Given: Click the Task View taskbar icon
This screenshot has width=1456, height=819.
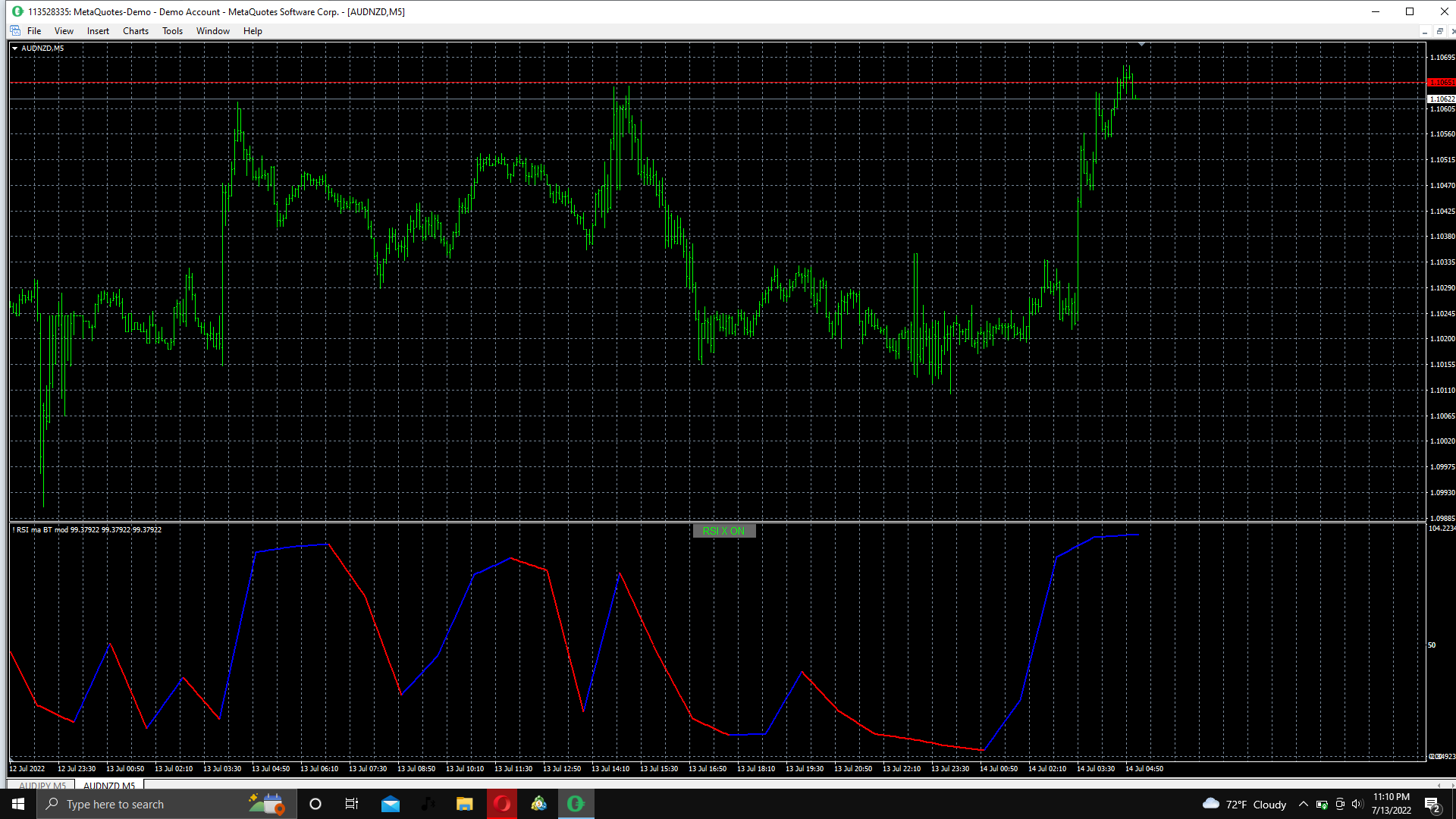Looking at the screenshot, I should 352,804.
